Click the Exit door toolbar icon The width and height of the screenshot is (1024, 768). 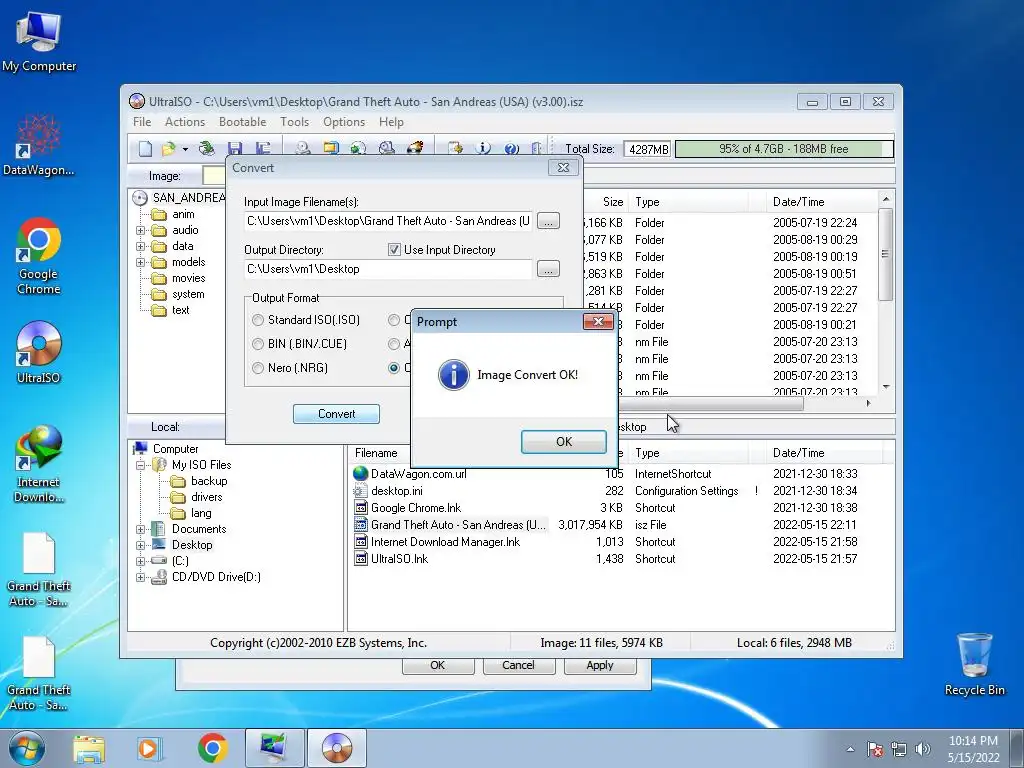click(537, 149)
